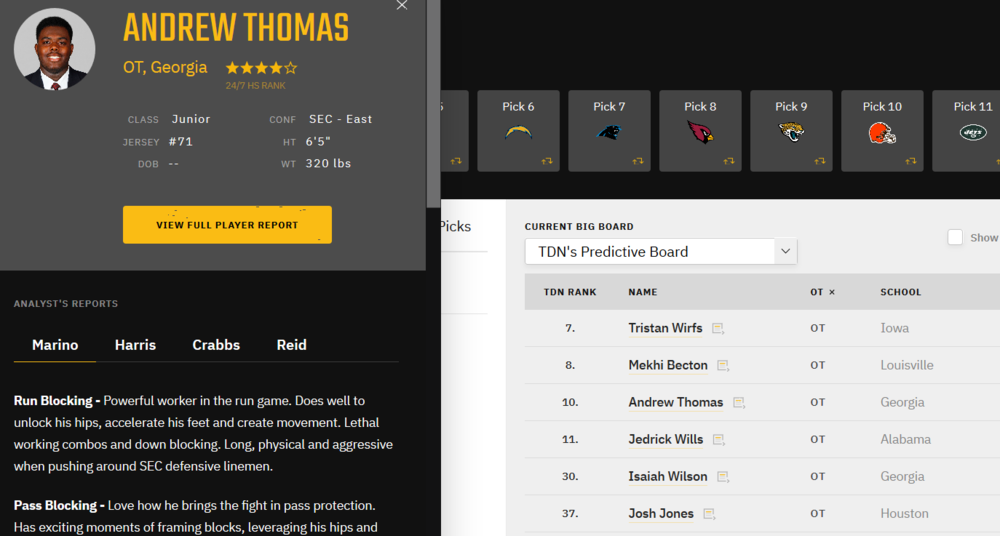This screenshot has width=1000, height=536.
Task: Click the report icon beside Jedrick Wills
Action: tap(718, 440)
